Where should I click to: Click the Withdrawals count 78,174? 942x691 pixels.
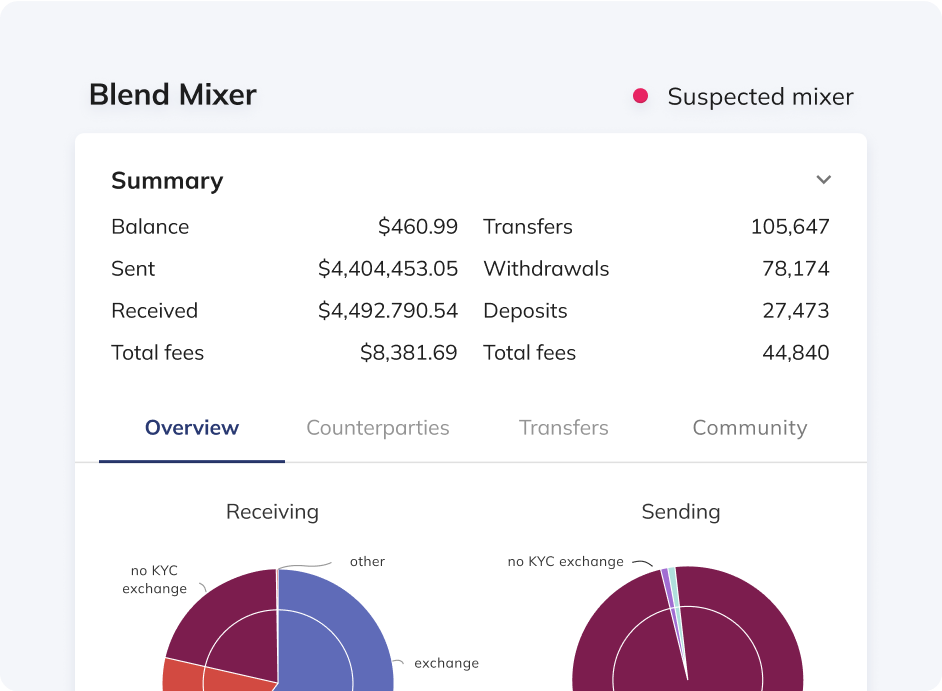tap(795, 269)
